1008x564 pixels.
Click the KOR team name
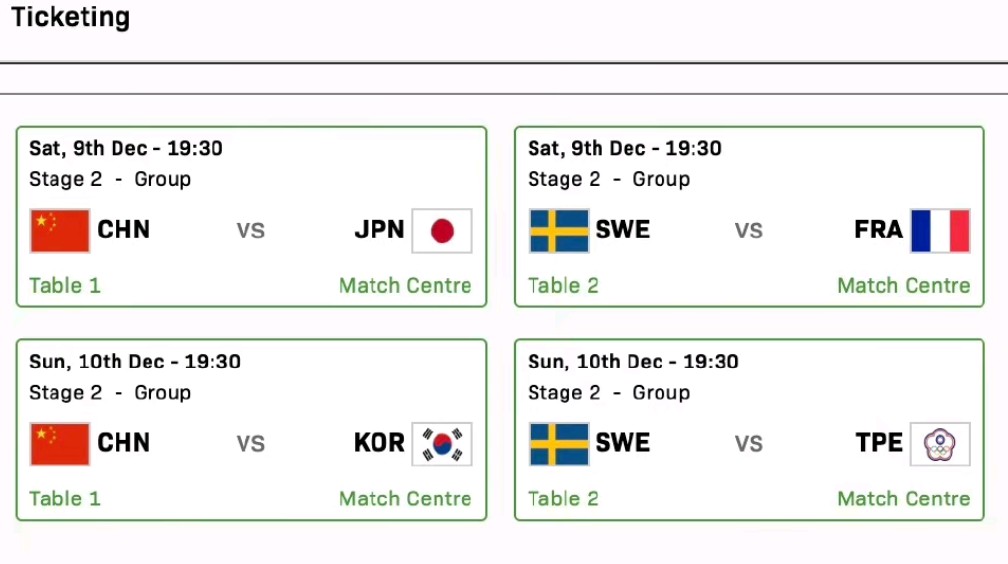pos(379,443)
